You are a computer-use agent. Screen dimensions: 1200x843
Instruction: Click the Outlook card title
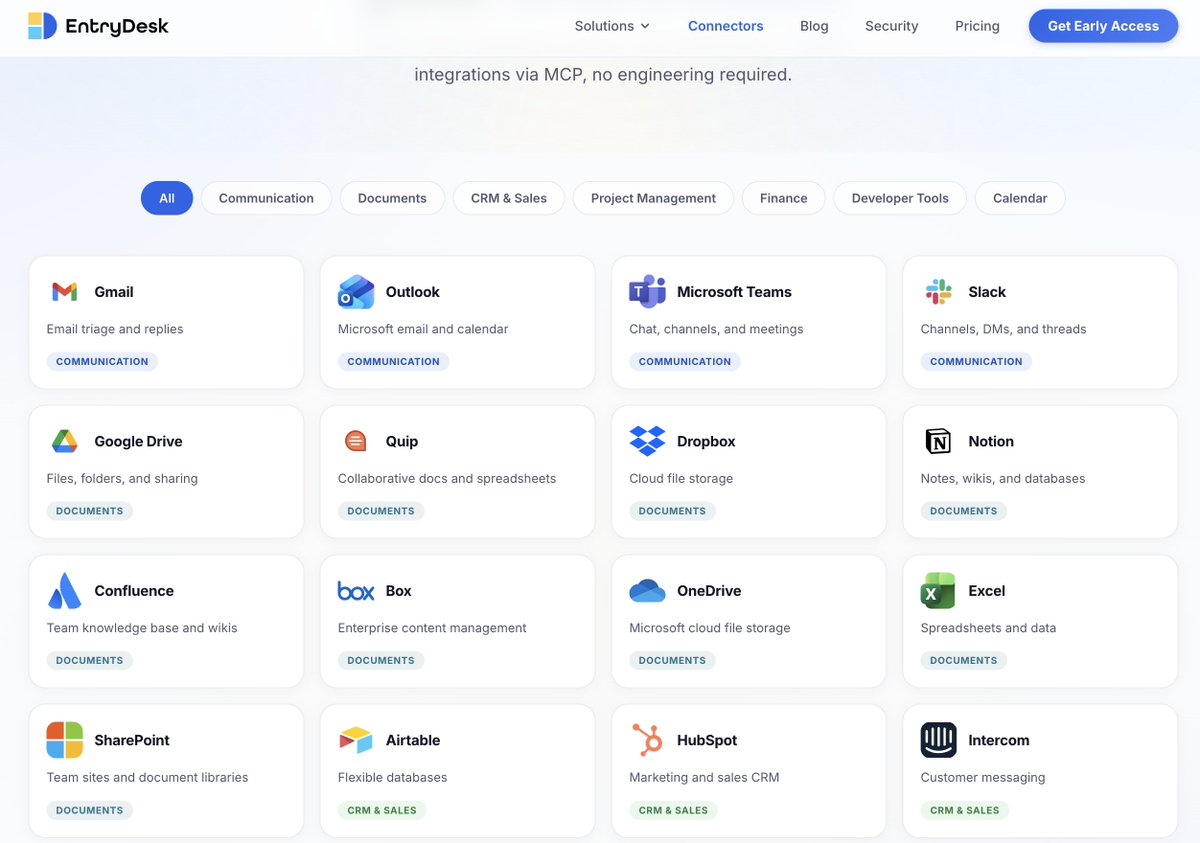coord(413,292)
